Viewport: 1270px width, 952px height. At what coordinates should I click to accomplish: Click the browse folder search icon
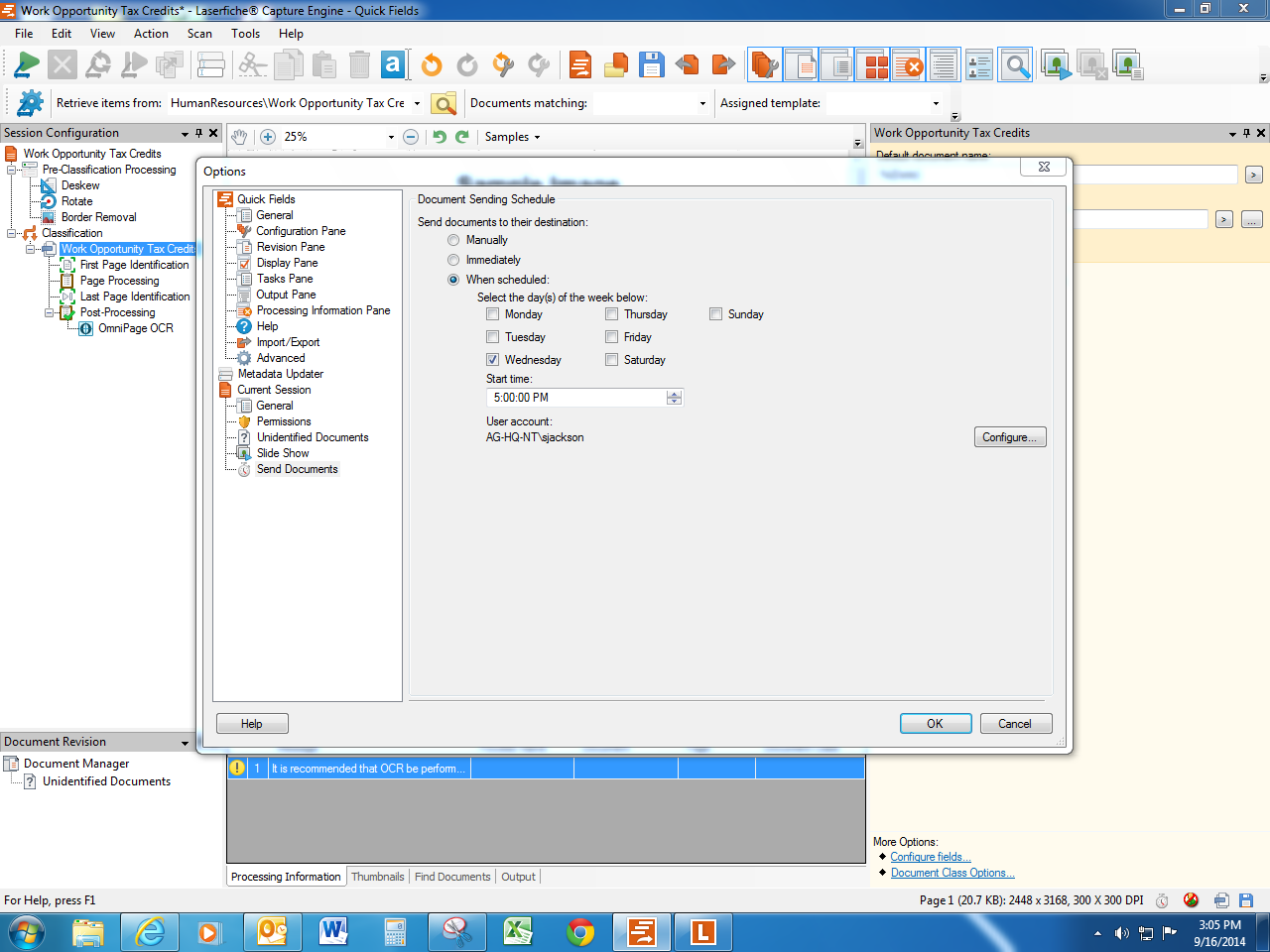point(444,103)
